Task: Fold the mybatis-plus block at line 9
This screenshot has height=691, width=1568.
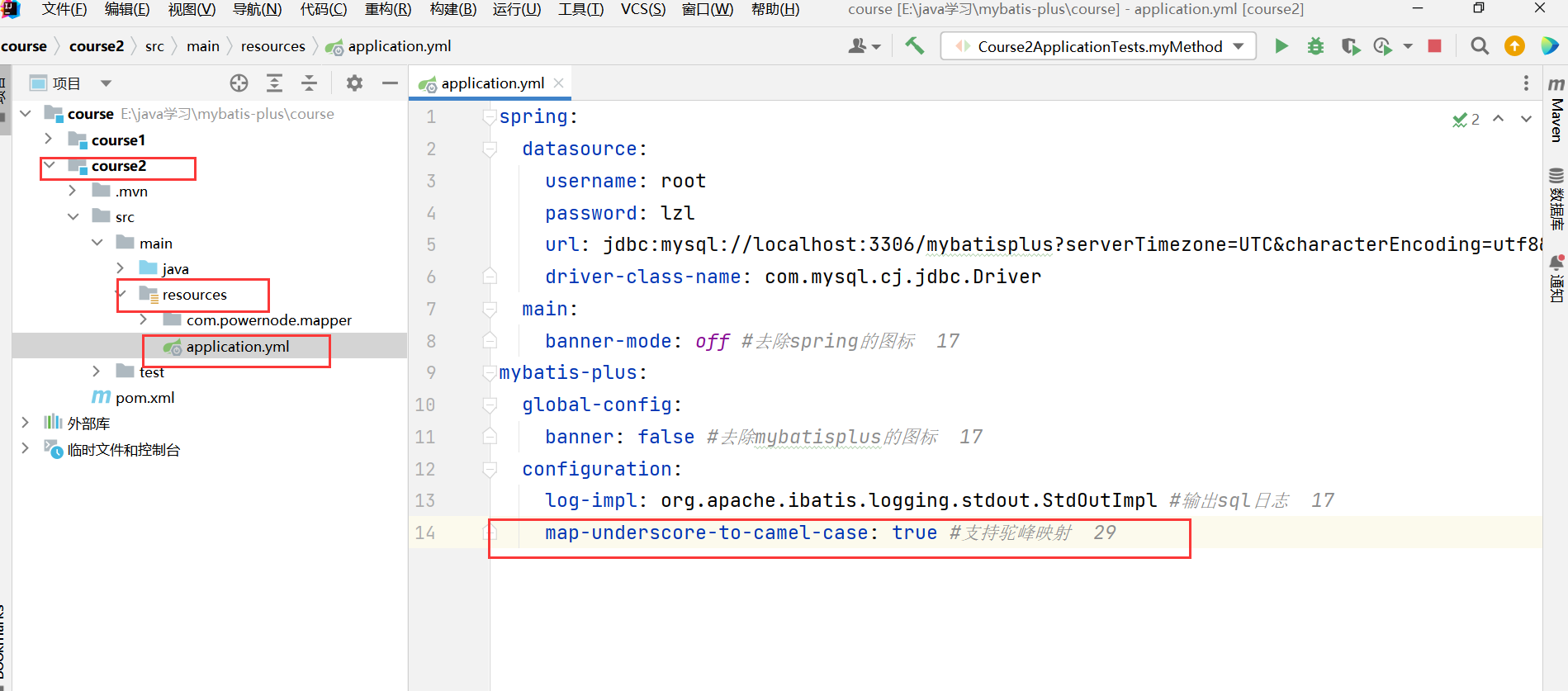Action: [490, 372]
